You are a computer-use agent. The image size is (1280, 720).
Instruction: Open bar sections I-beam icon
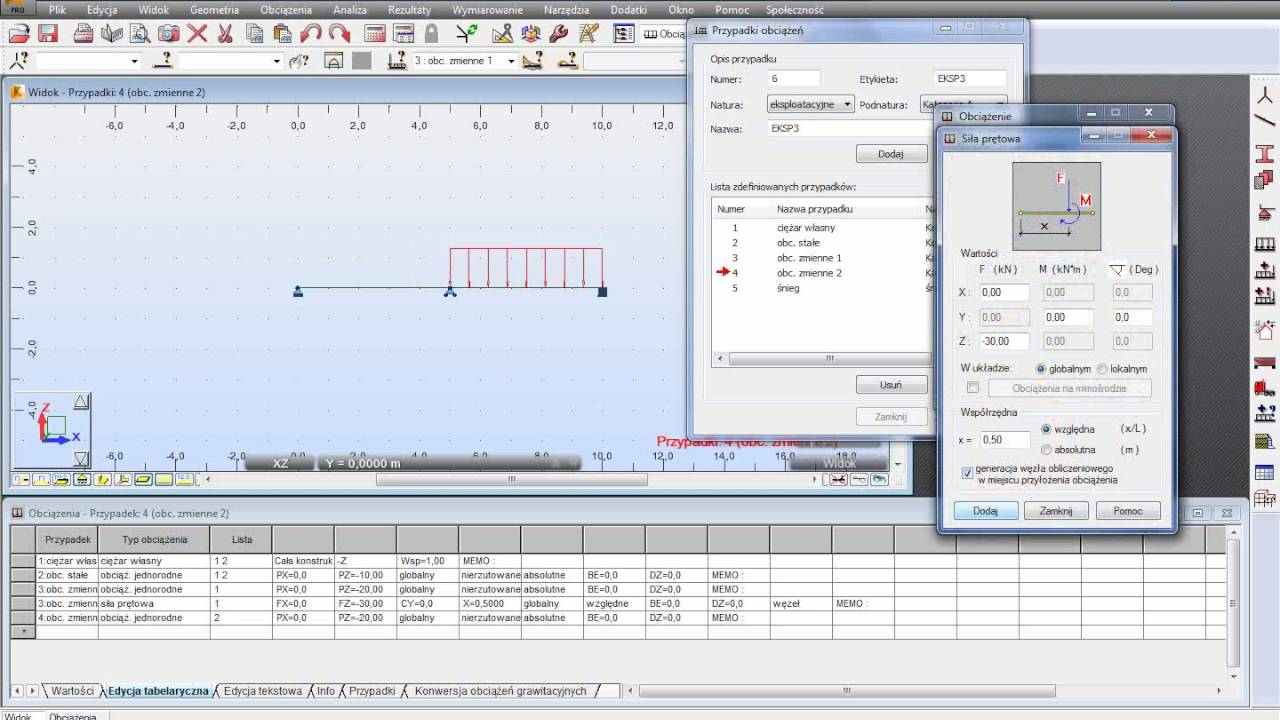pos(1265,154)
